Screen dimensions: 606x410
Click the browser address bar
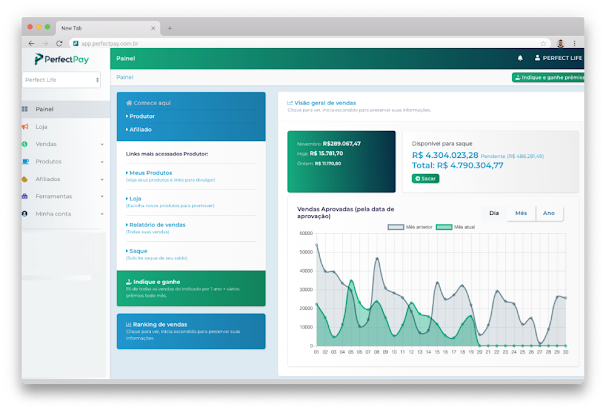[x=309, y=43]
